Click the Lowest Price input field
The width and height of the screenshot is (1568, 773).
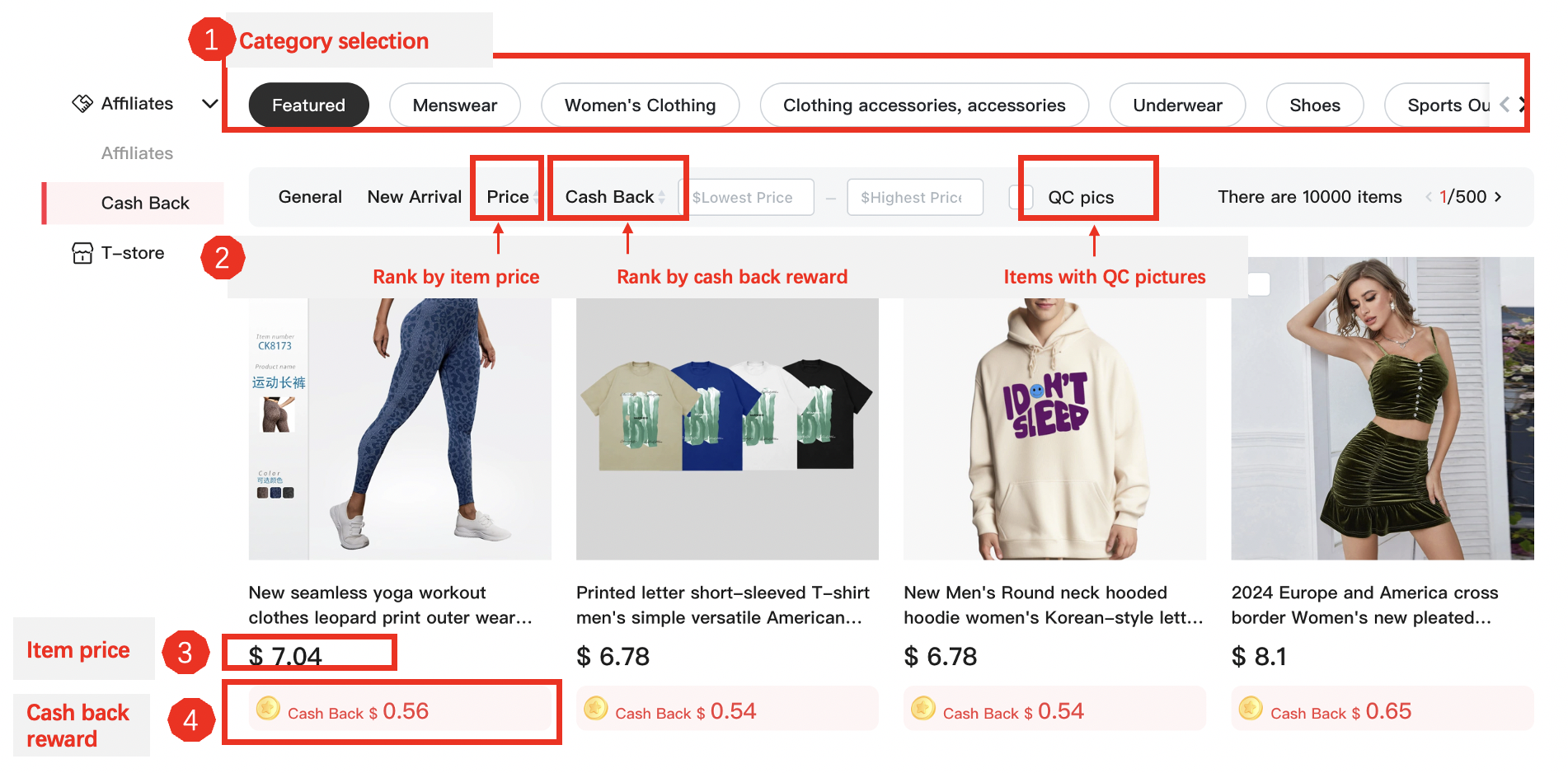coord(746,198)
